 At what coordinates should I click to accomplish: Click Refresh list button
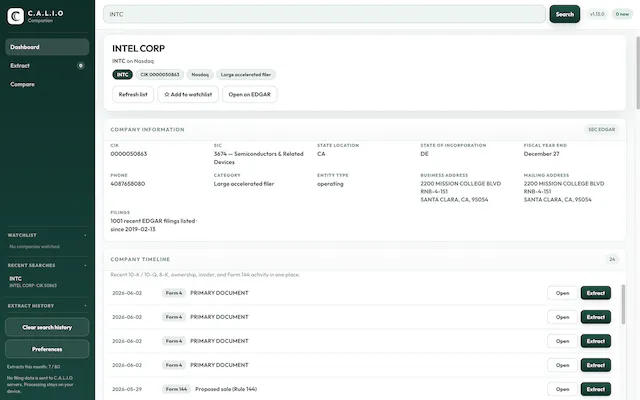pyautogui.click(x=133, y=94)
